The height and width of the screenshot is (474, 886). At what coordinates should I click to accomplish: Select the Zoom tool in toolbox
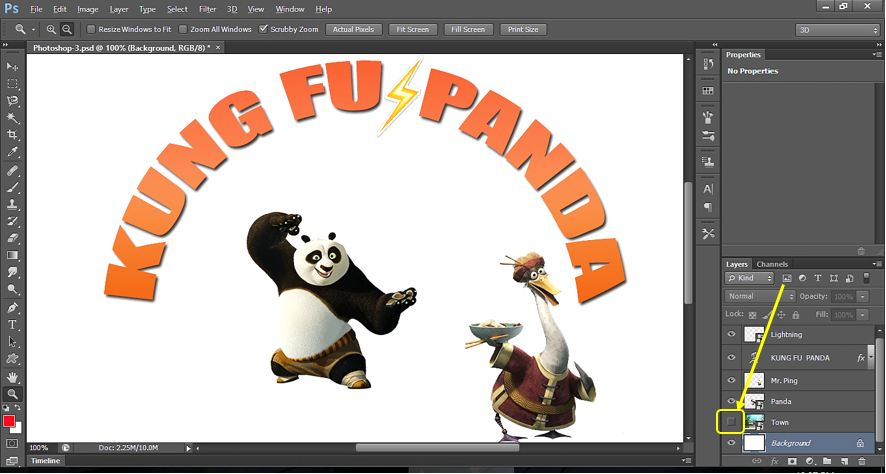(12, 394)
